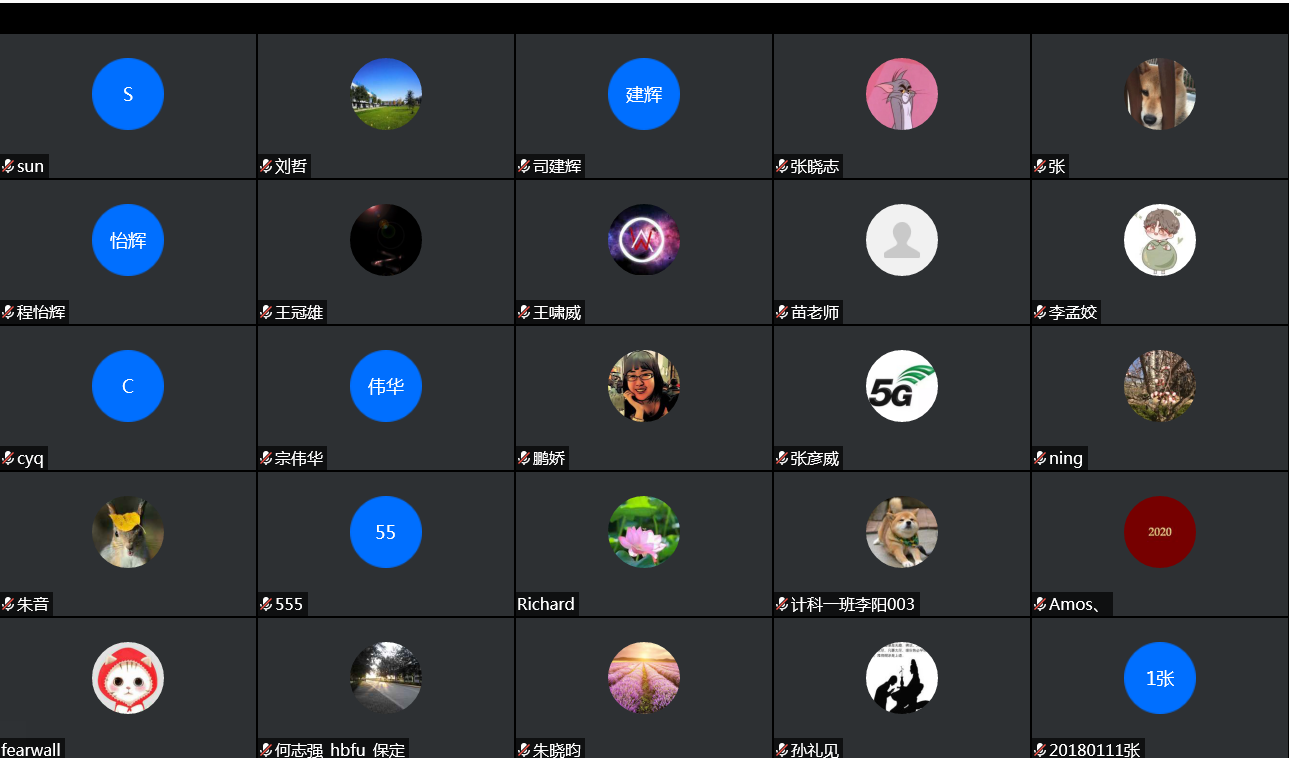Click the 程怡辉 participant name label
This screenshot has width=1290, height=758.
tap(41, 312)
